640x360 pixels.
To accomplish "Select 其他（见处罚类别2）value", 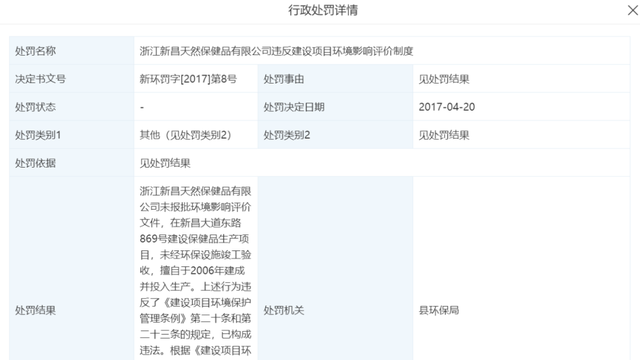I will tap(186, 135).
